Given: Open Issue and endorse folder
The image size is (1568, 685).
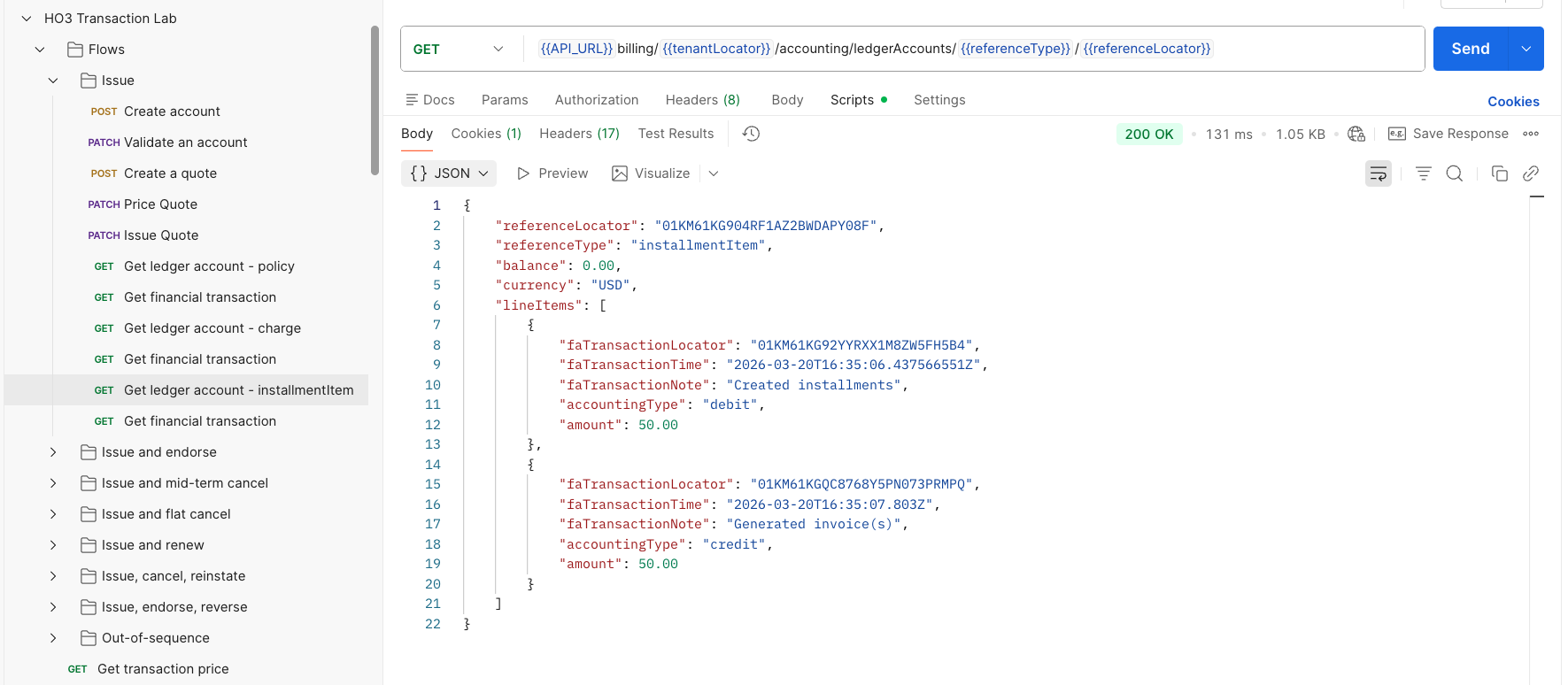Looking at the screenshot, I should point(158,452).
